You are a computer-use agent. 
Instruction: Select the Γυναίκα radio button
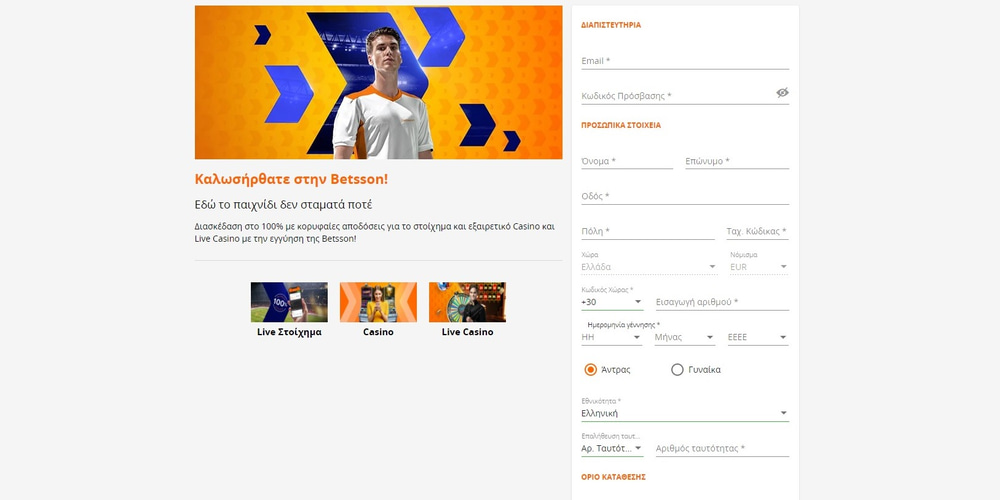[x=677, y=370]
